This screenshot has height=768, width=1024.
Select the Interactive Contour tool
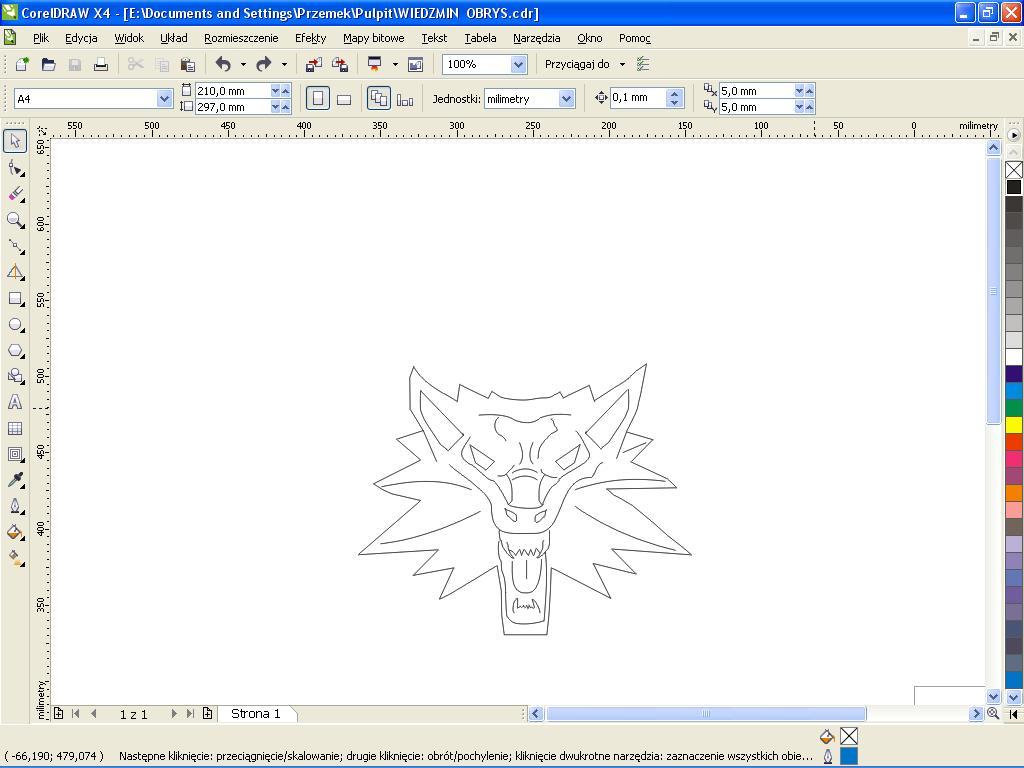[15, 454]
